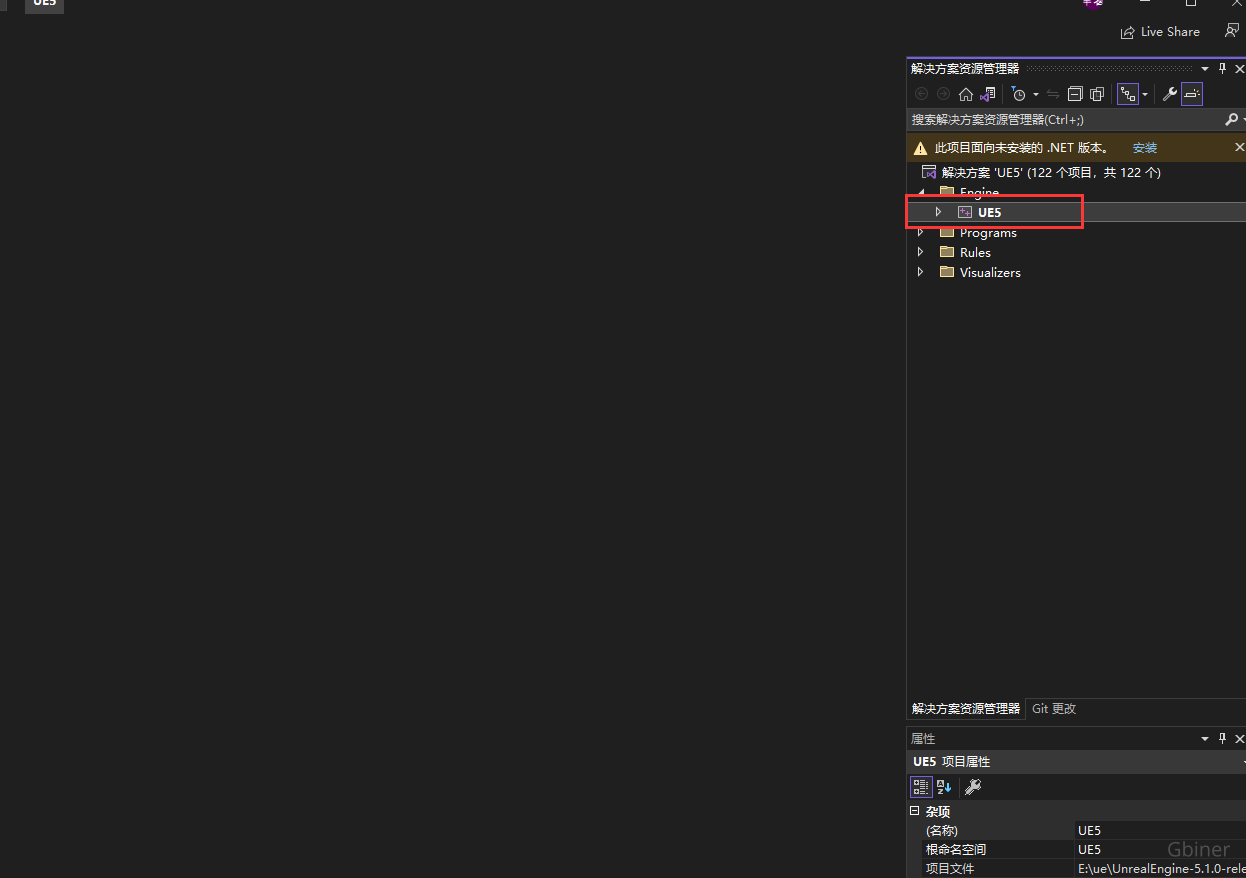
Task: Collapse all items in Solution Explorer
Action: pyautogui.click(x=1075, y=94)
